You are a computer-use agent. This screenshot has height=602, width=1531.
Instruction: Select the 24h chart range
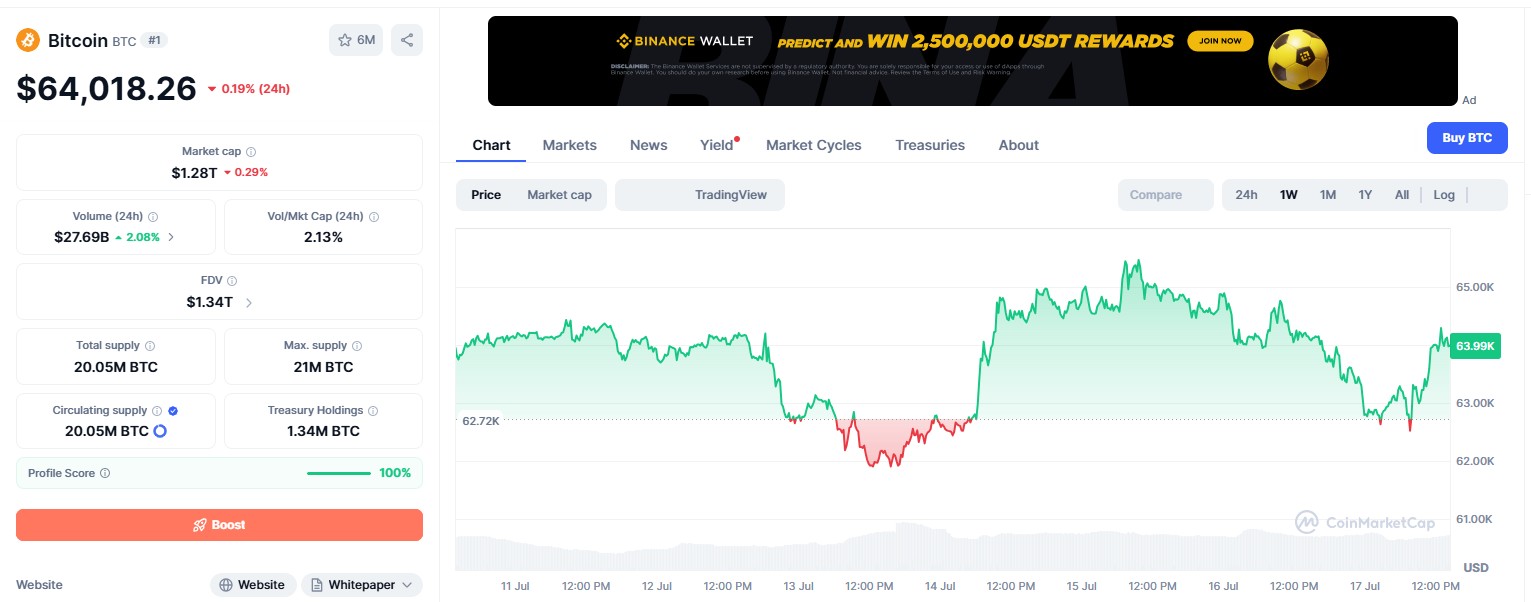[1246, 195]
